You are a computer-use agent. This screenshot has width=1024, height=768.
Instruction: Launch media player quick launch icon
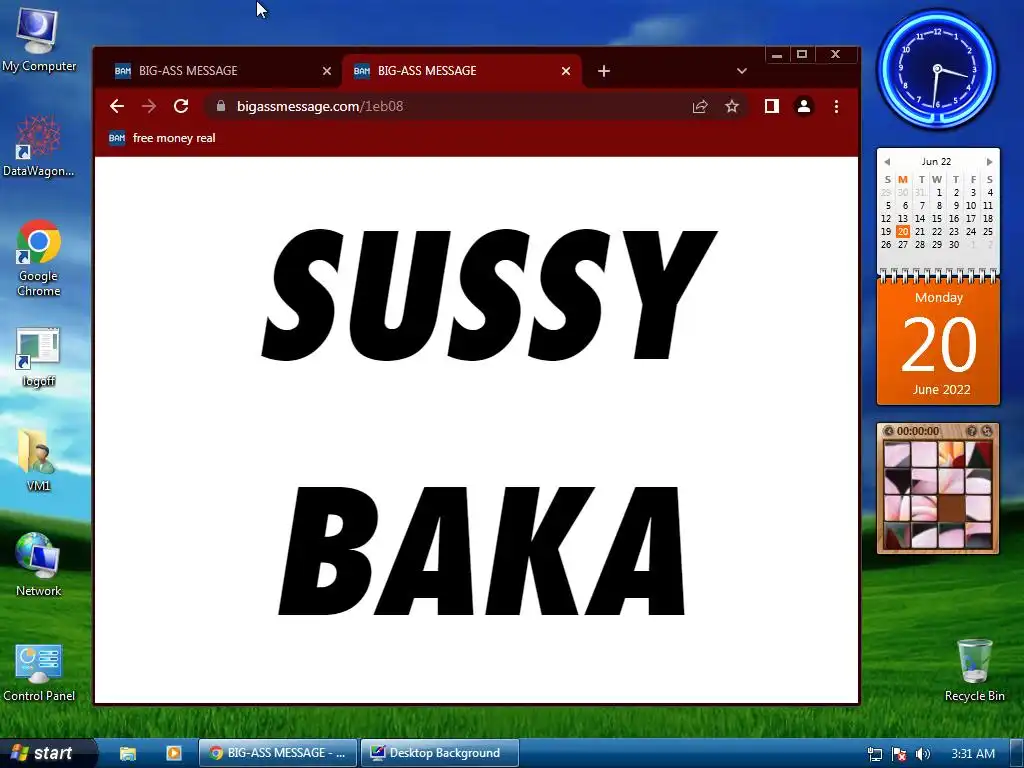point(174,753)
